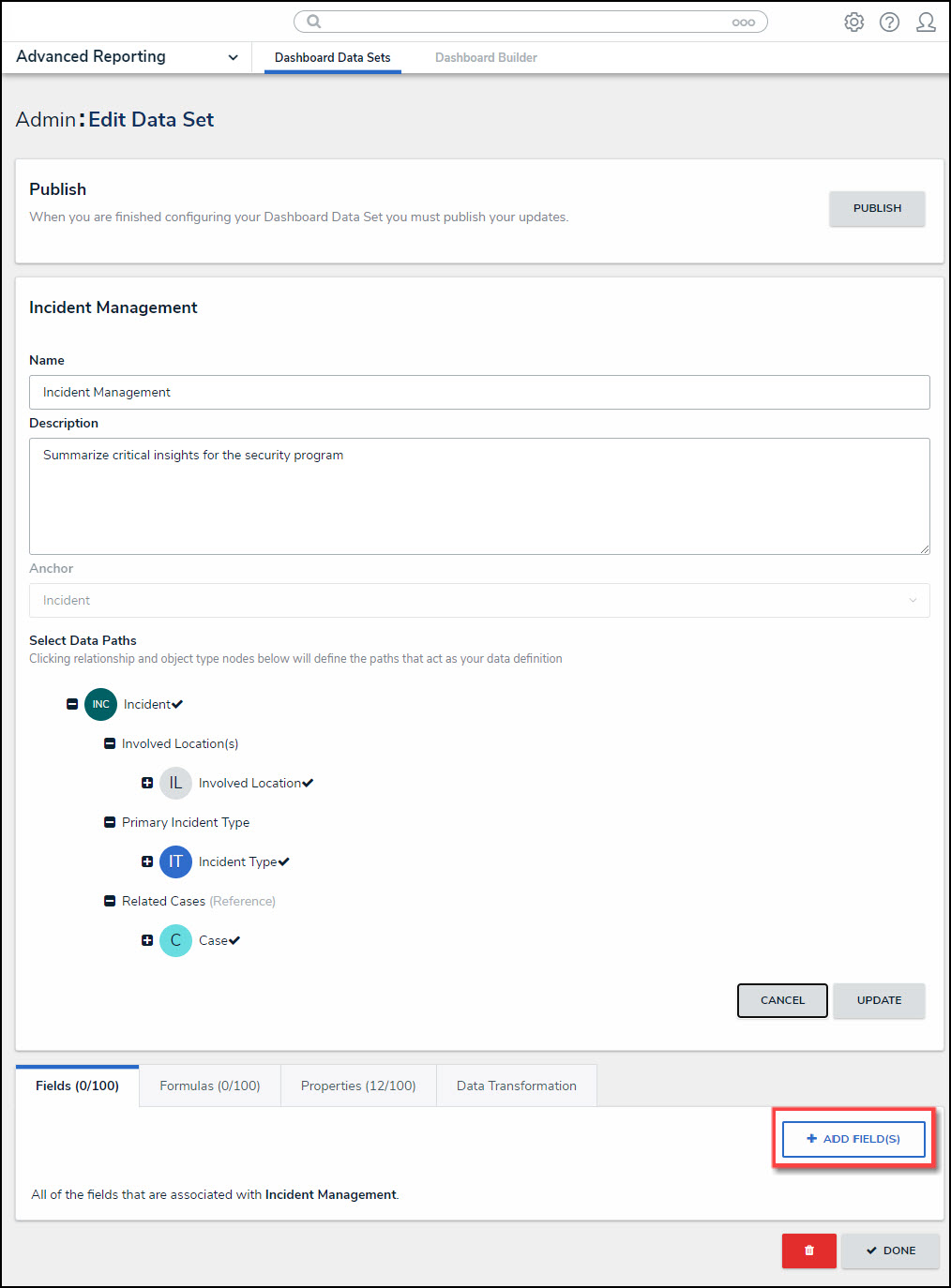Expand the Case tree node
951x1288 pixels.
[x=147, y=940]
